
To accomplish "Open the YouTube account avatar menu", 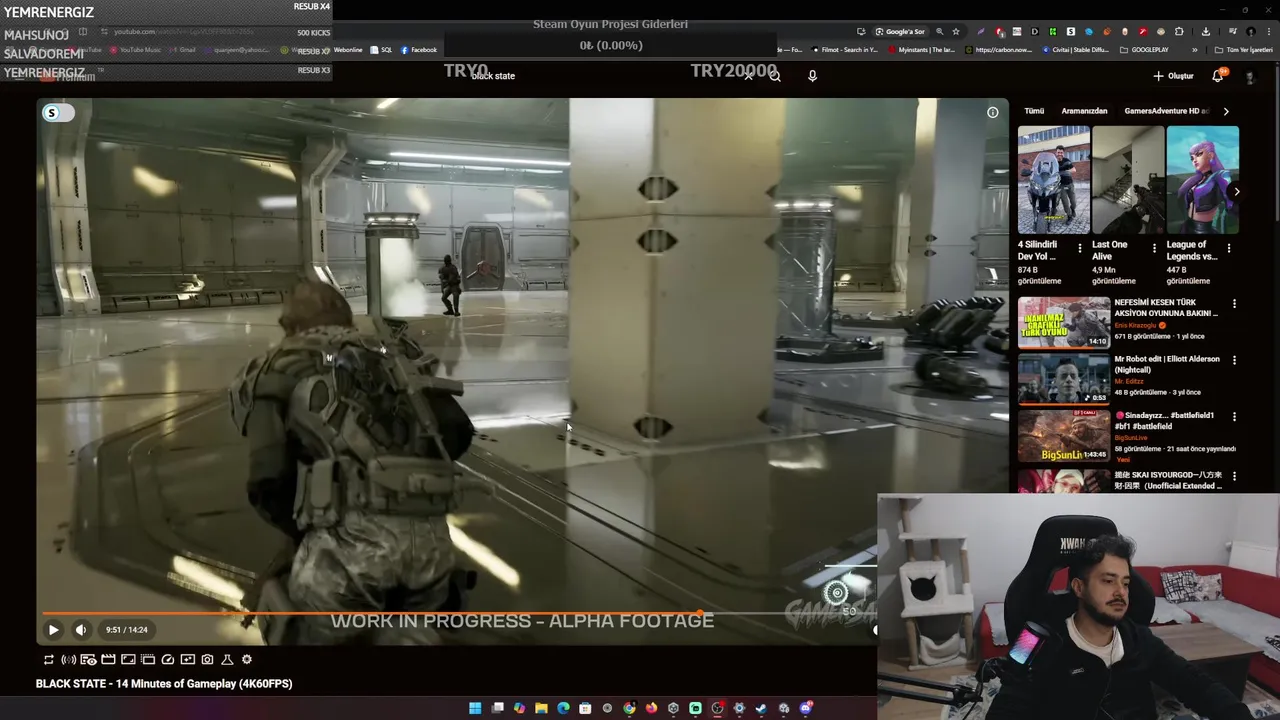I will coord(1250,77).
